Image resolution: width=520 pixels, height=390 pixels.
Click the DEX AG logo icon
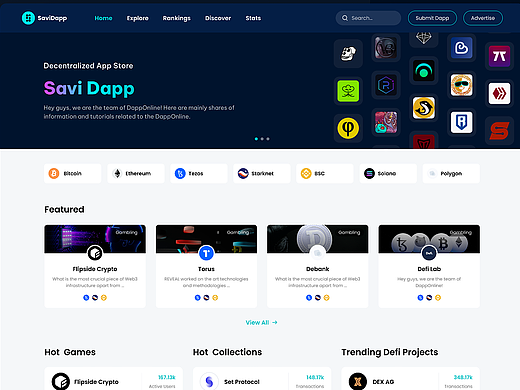coord(358,381)
